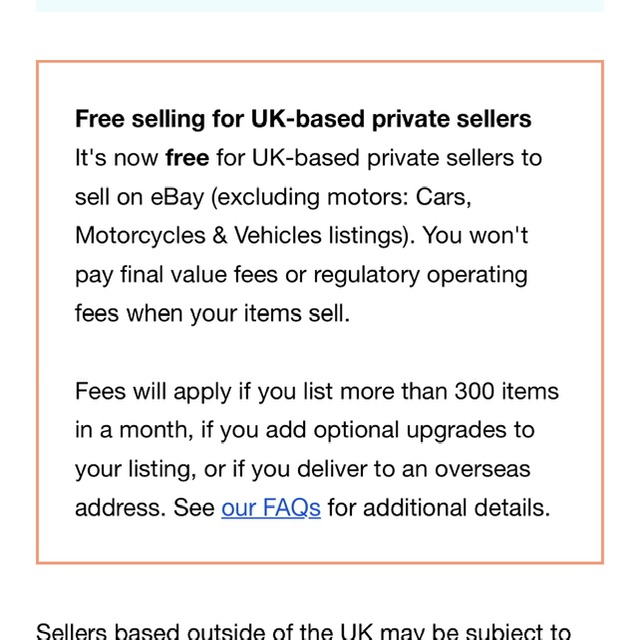Image resolution: width=640 pixels, height=640 pixels.
Task: Click the line starting "in a month, if you add"
Action: 304,430
